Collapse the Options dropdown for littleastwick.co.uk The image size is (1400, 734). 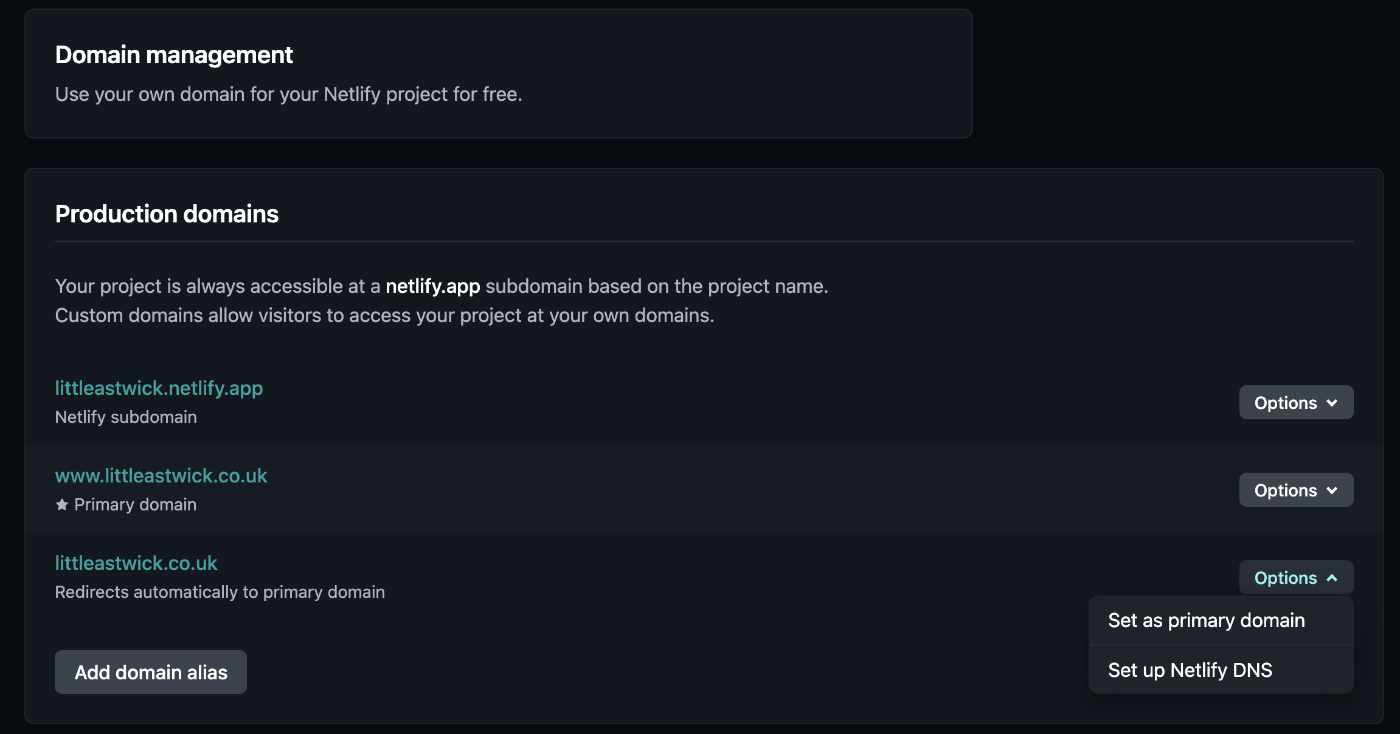tap(1295, 578)
